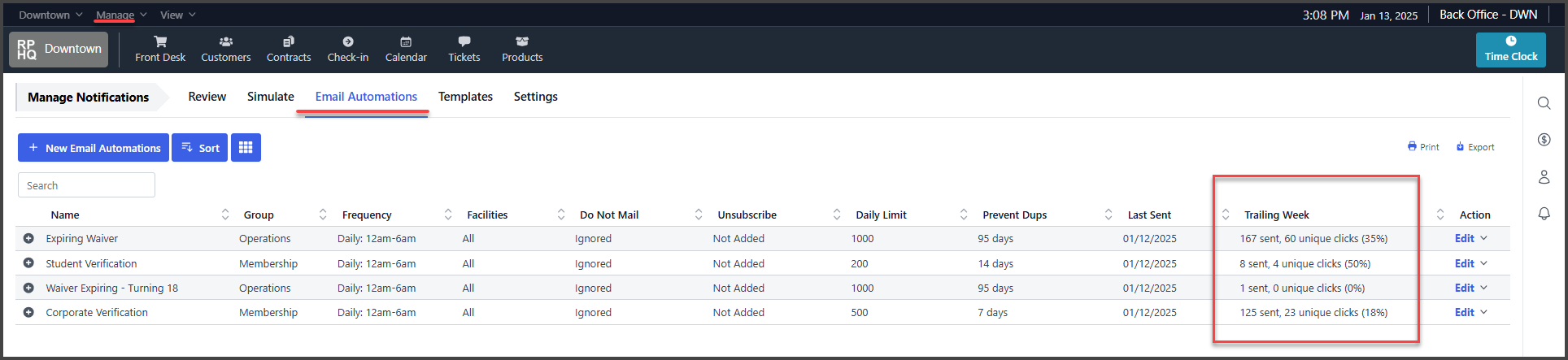
Task: Expand the Corporate Verification row details
Action: click(x=28, y=313)
